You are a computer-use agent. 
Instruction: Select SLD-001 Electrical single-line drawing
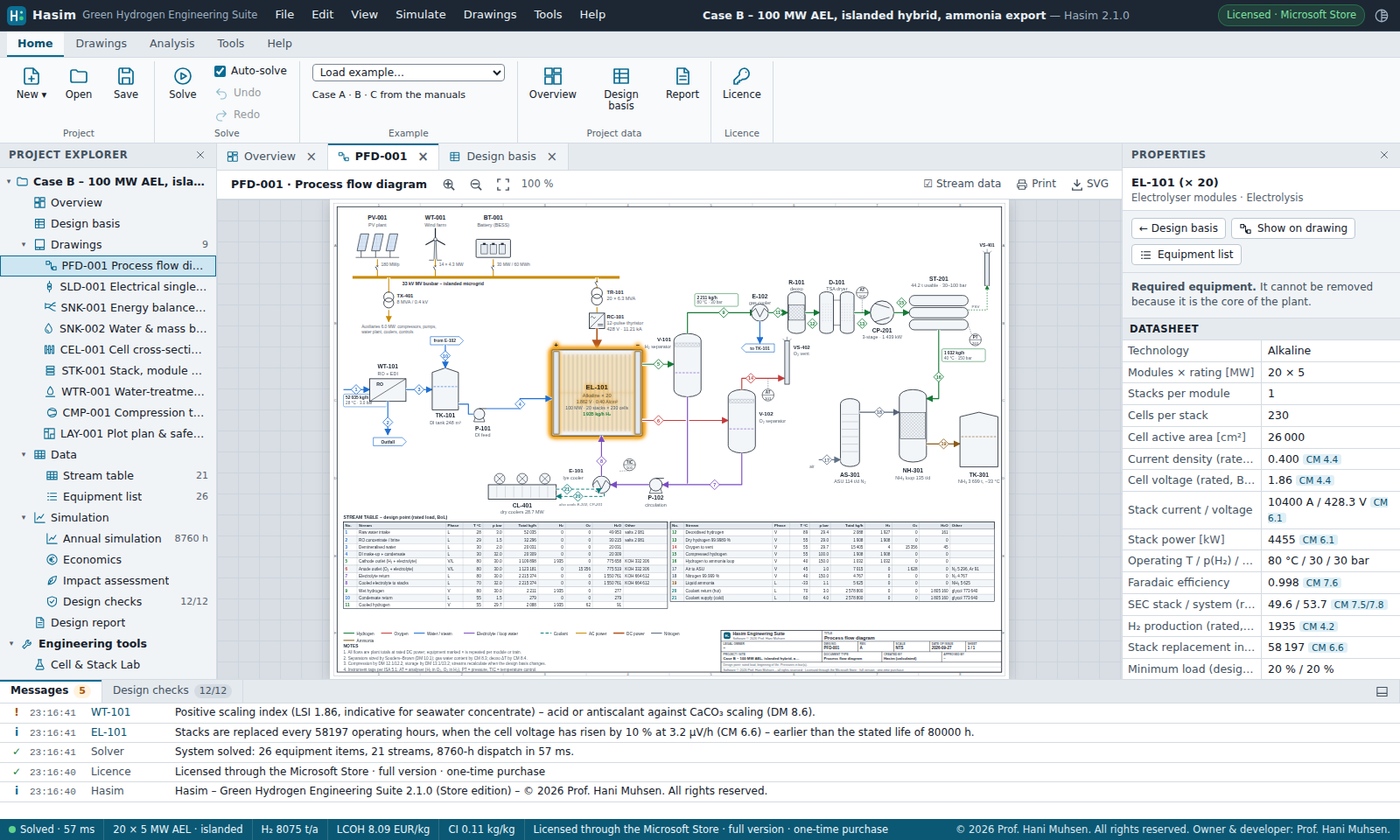[108, 287]
